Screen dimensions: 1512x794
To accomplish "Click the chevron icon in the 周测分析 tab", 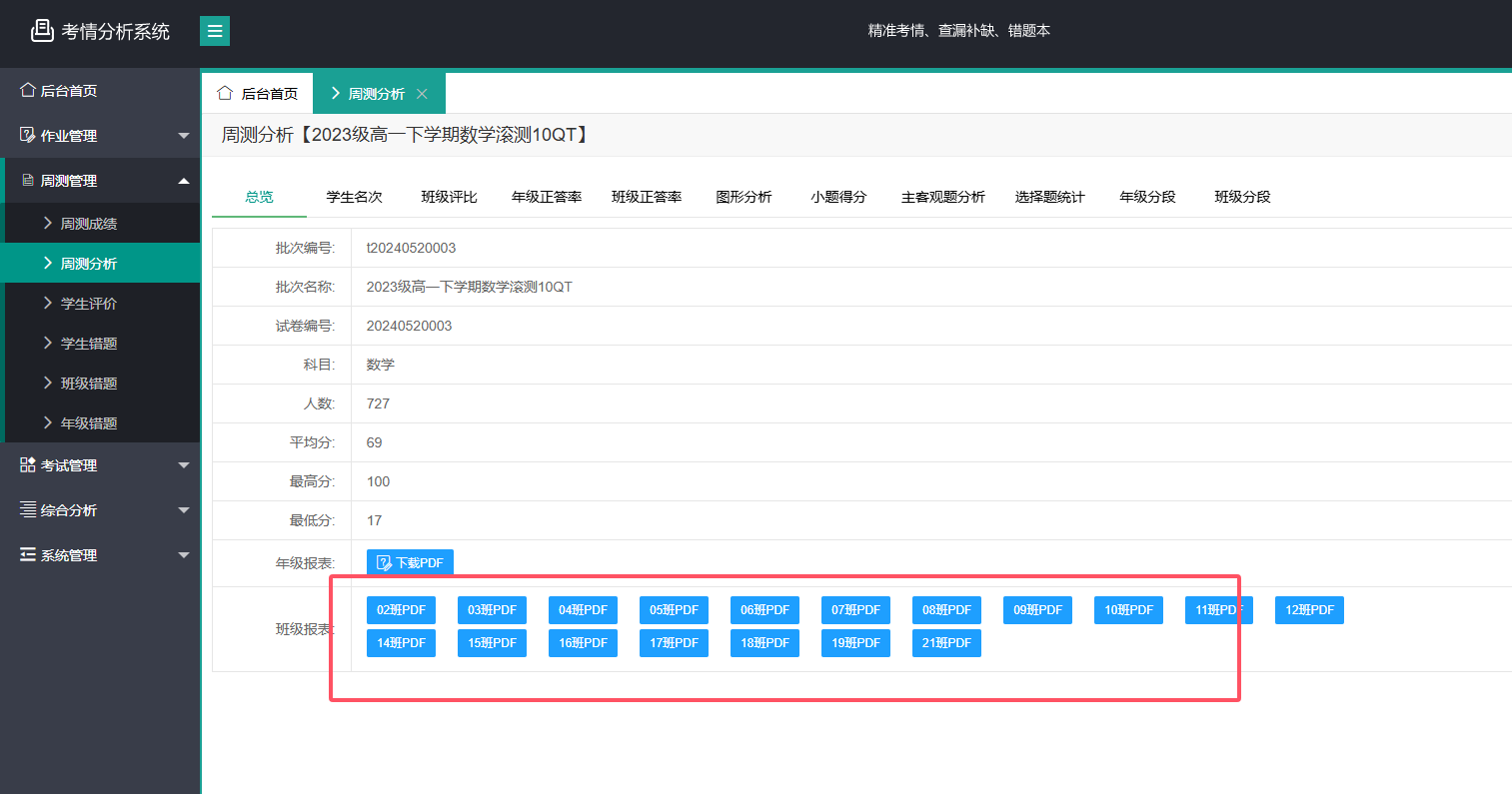I will pos(336,93).
